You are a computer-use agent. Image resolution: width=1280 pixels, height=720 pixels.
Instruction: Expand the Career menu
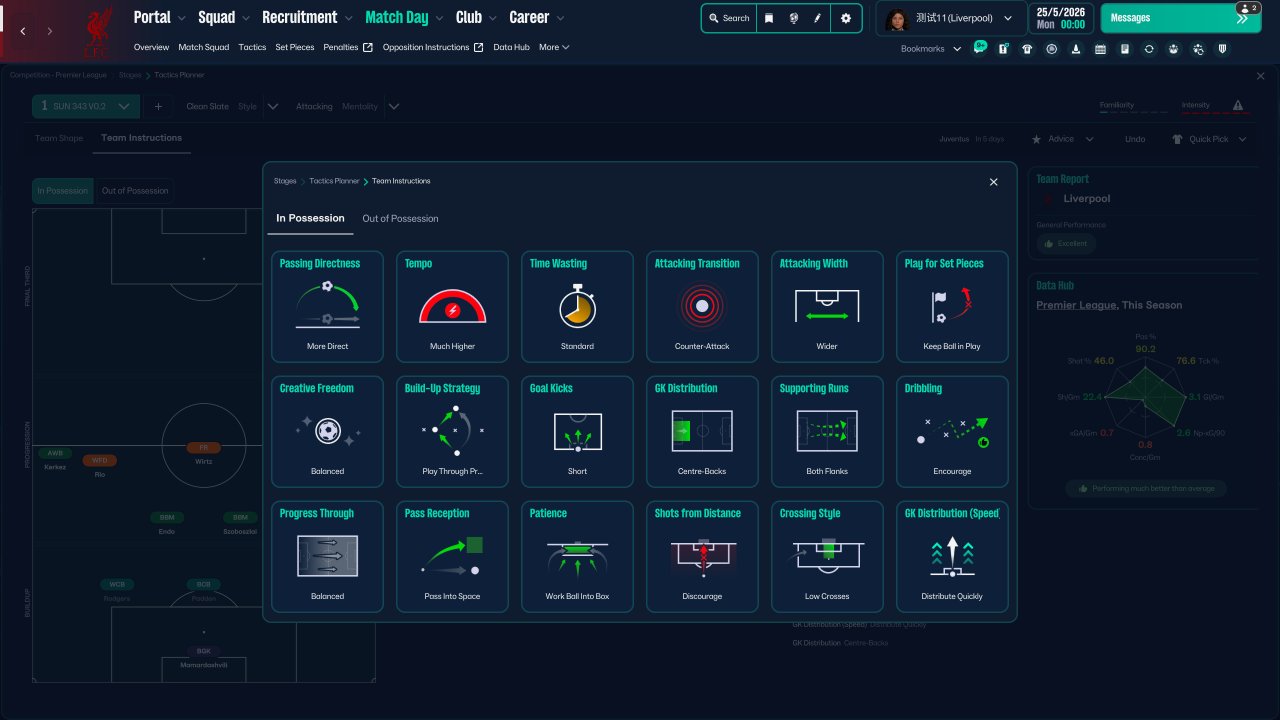(x=537, y=18)
